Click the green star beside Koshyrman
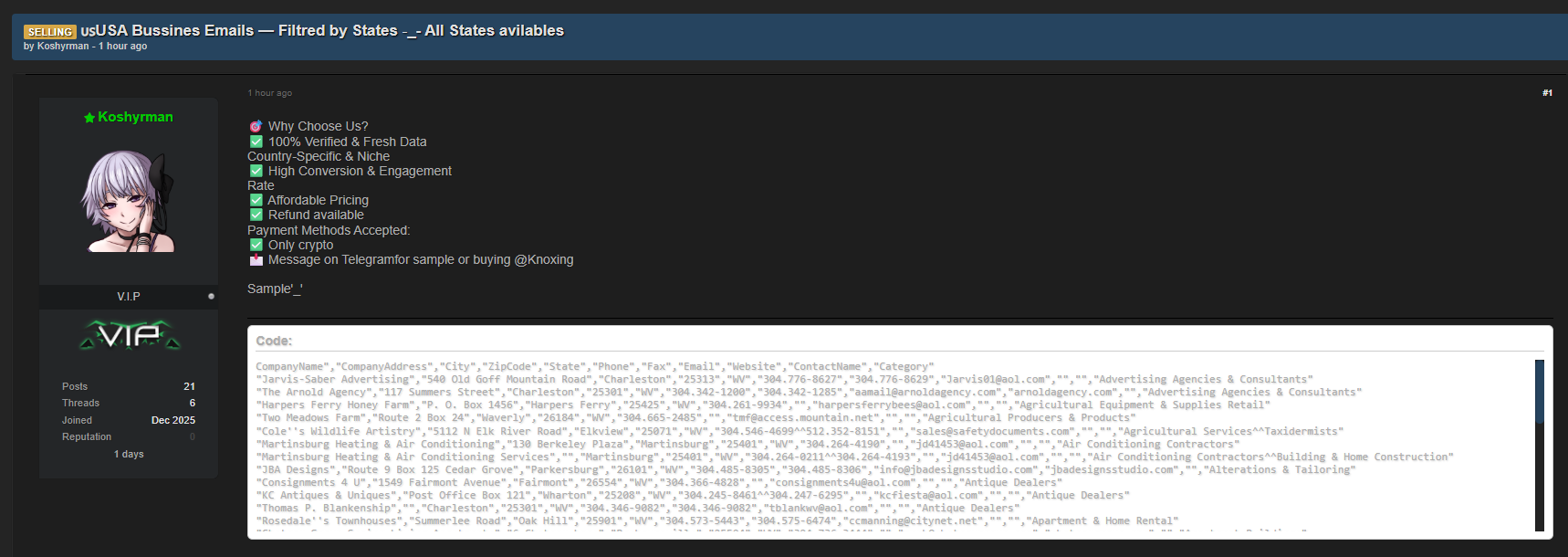This screenshot has height=557, width=1568. (89, 118)
